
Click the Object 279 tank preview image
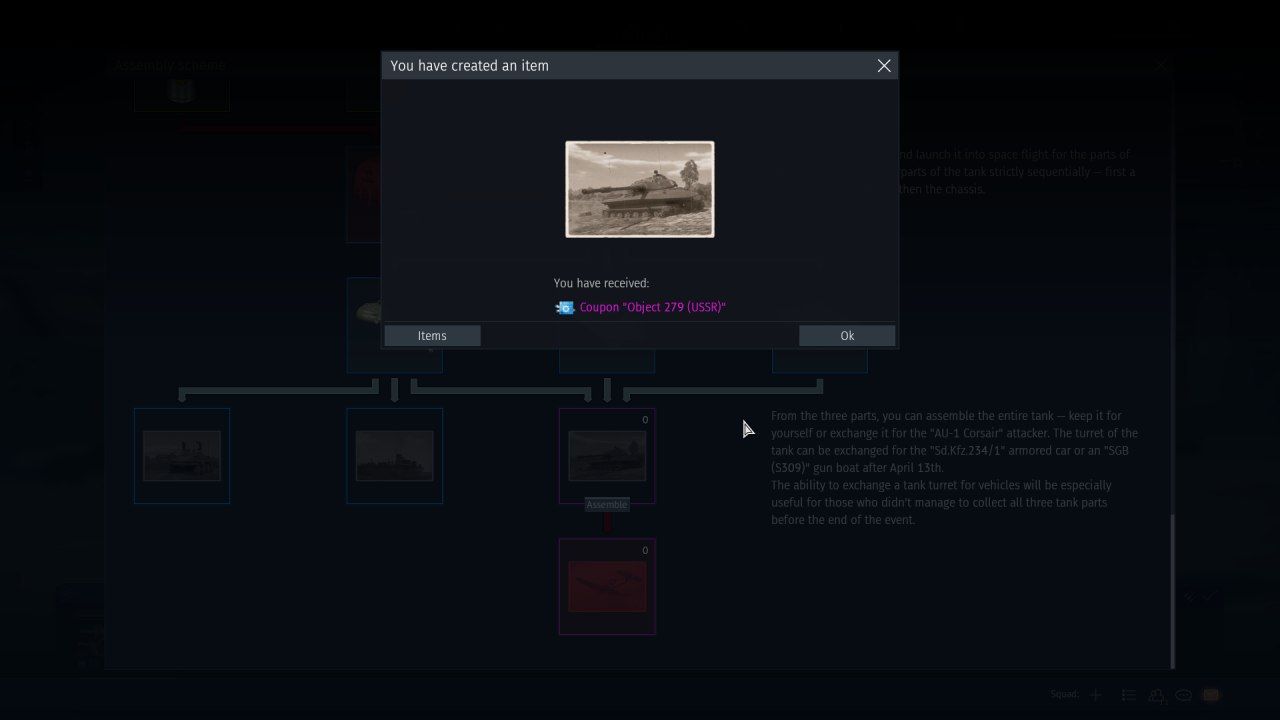640,189
